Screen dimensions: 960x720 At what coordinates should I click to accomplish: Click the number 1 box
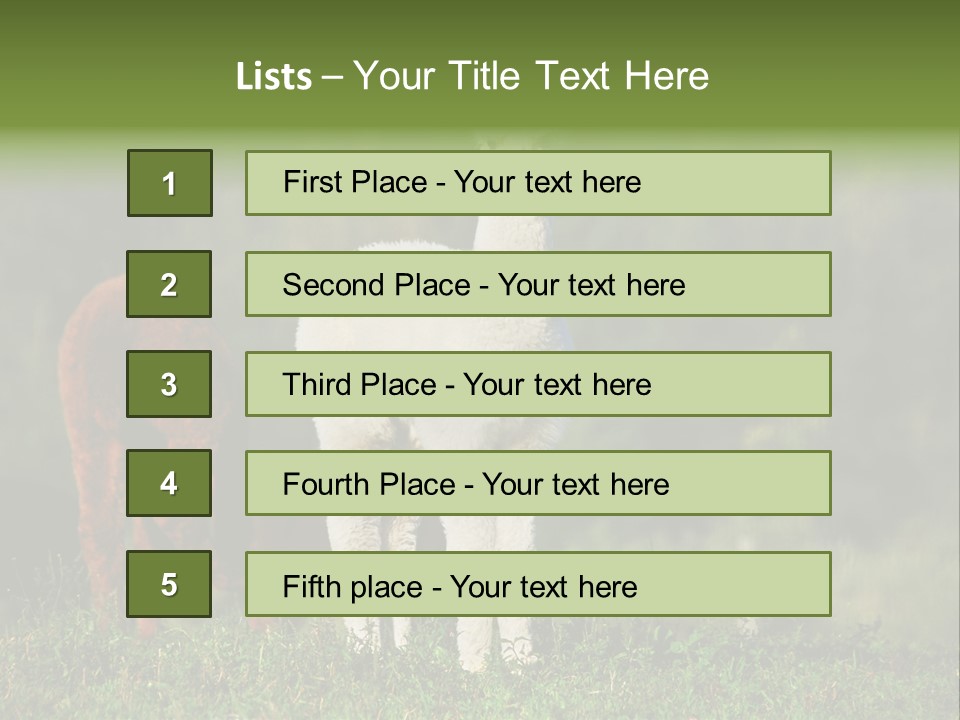[169, 183]
